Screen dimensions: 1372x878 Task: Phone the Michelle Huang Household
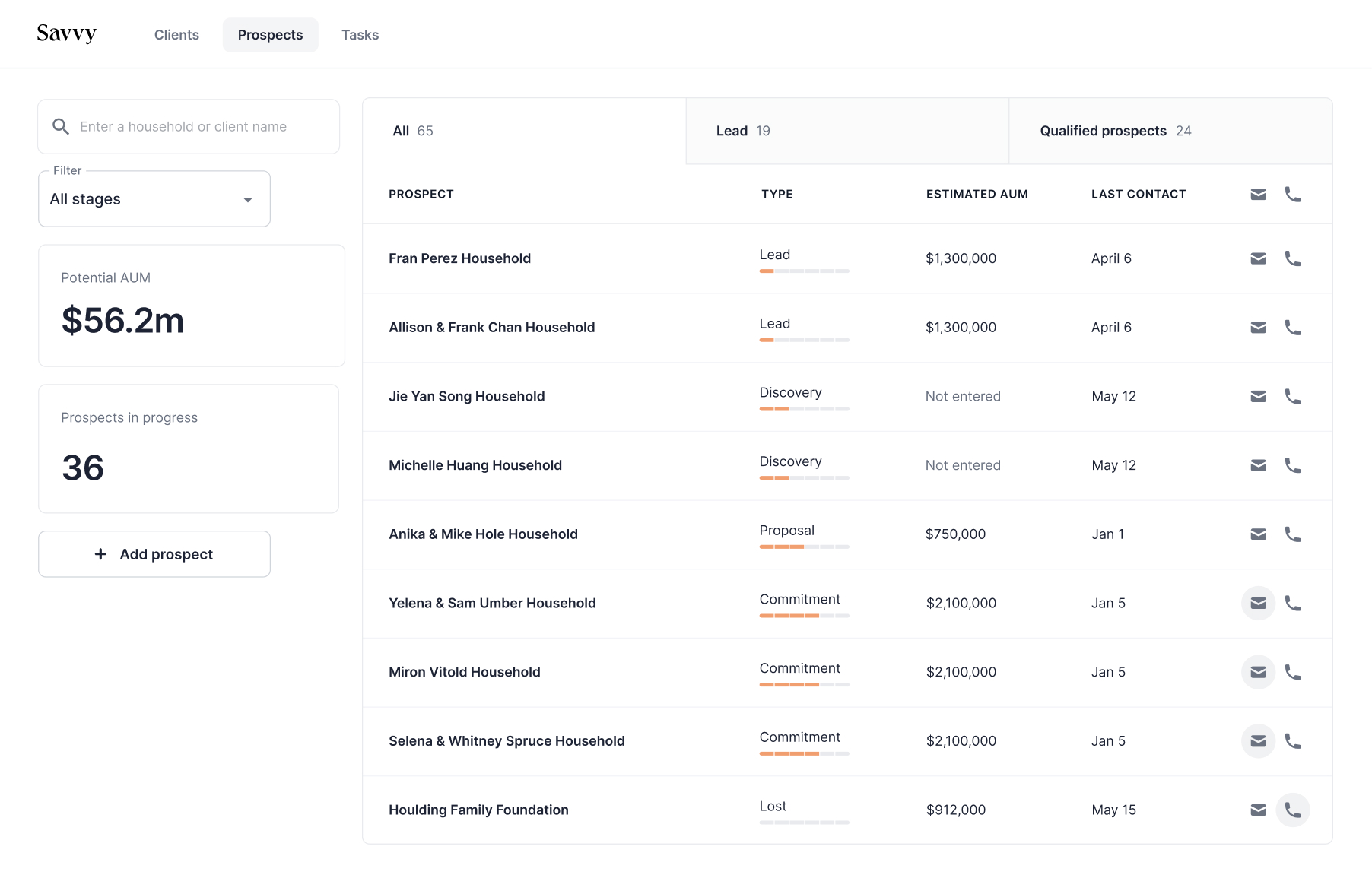coord(1292,465)
